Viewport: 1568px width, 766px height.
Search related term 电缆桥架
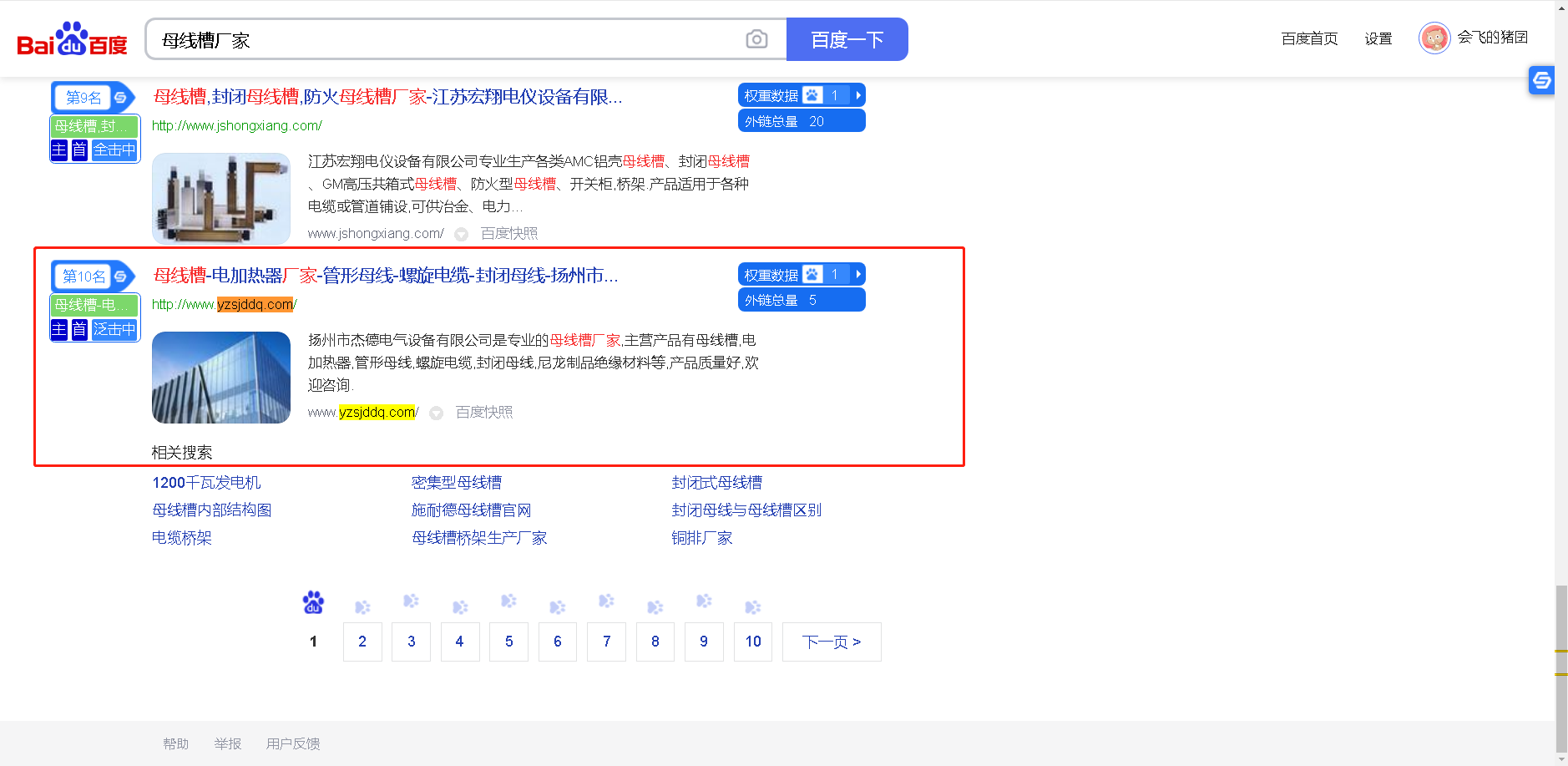click(182, 538)
